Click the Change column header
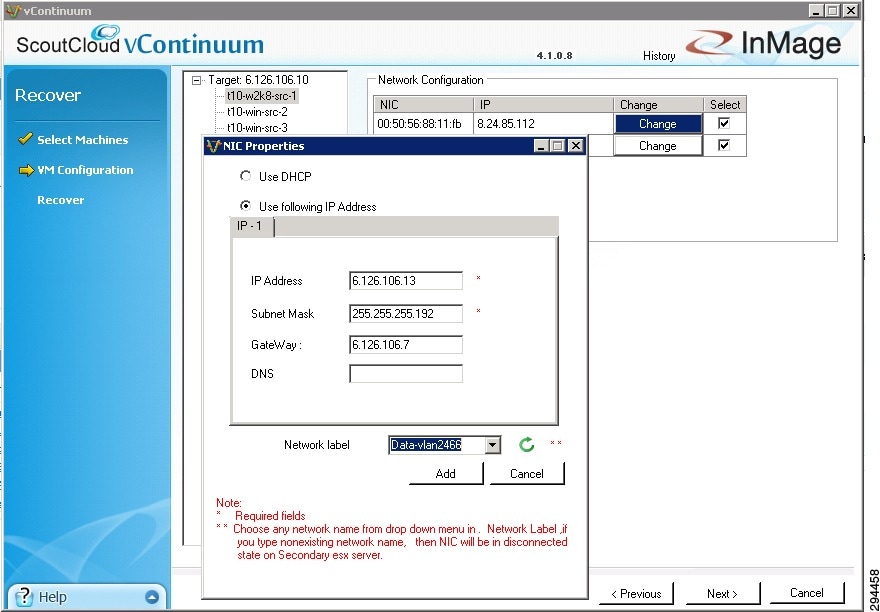This screenshot has width=880, height=612. point(658,104)
